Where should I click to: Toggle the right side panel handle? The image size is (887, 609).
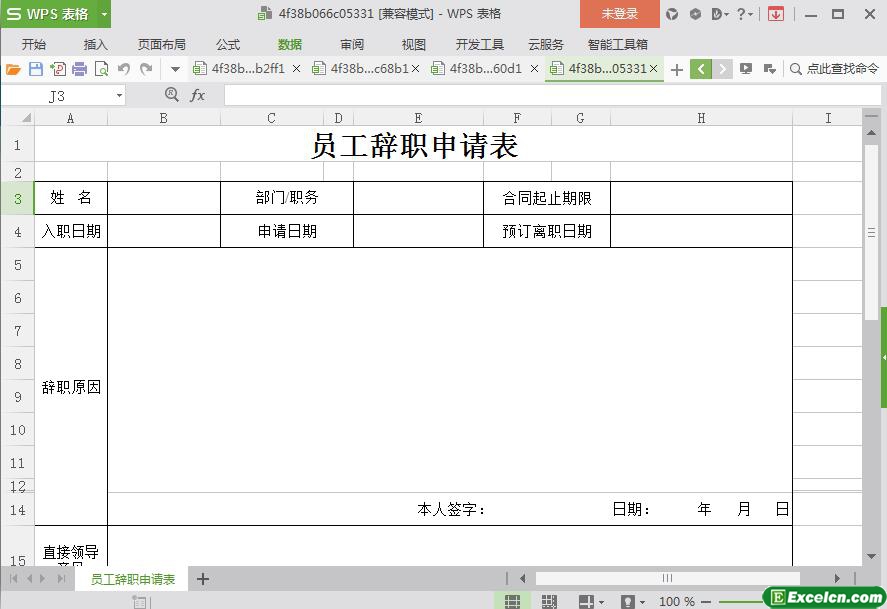click(x=883, y=357)
